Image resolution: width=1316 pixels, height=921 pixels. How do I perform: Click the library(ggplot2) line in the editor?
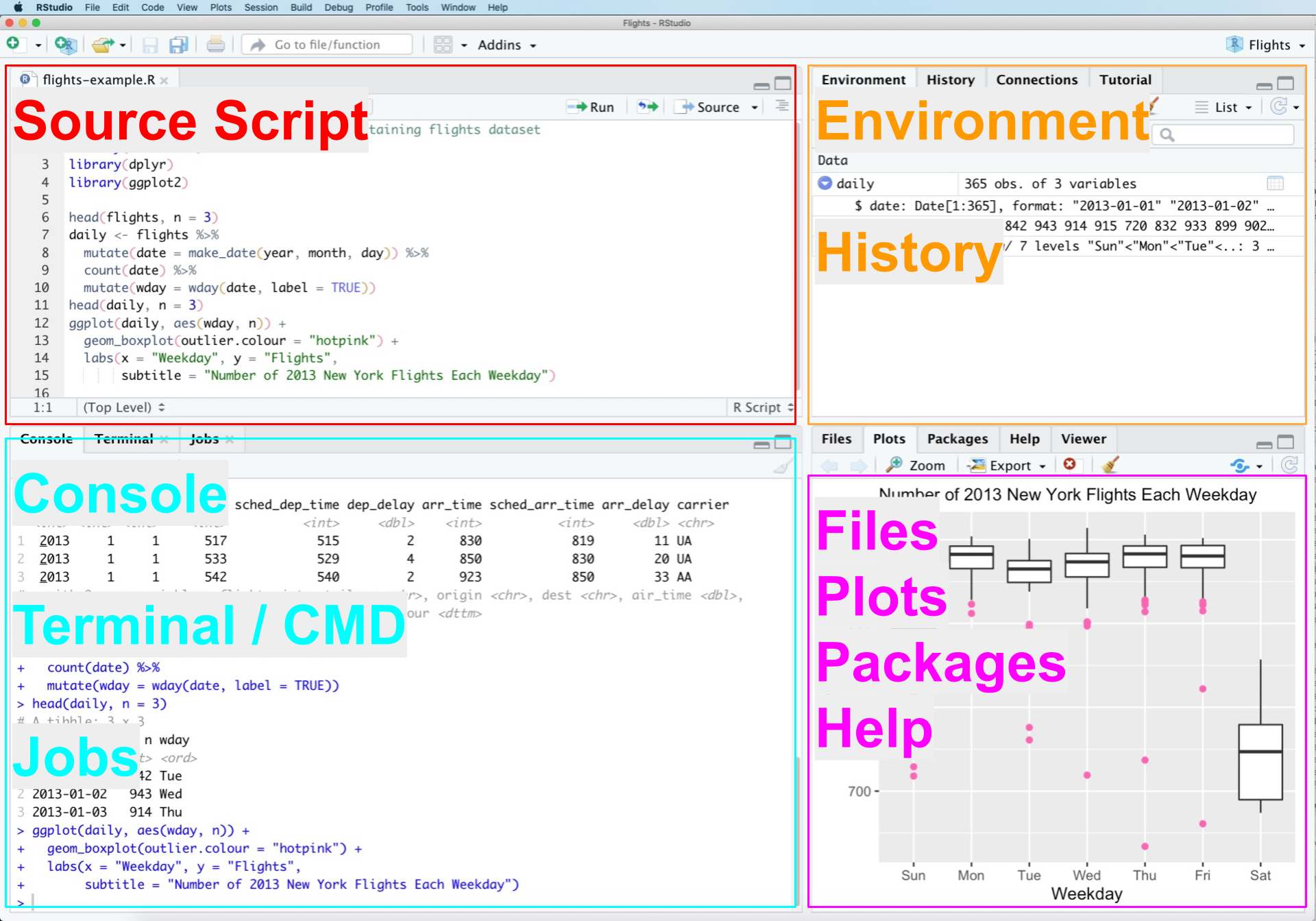(128, 182)
